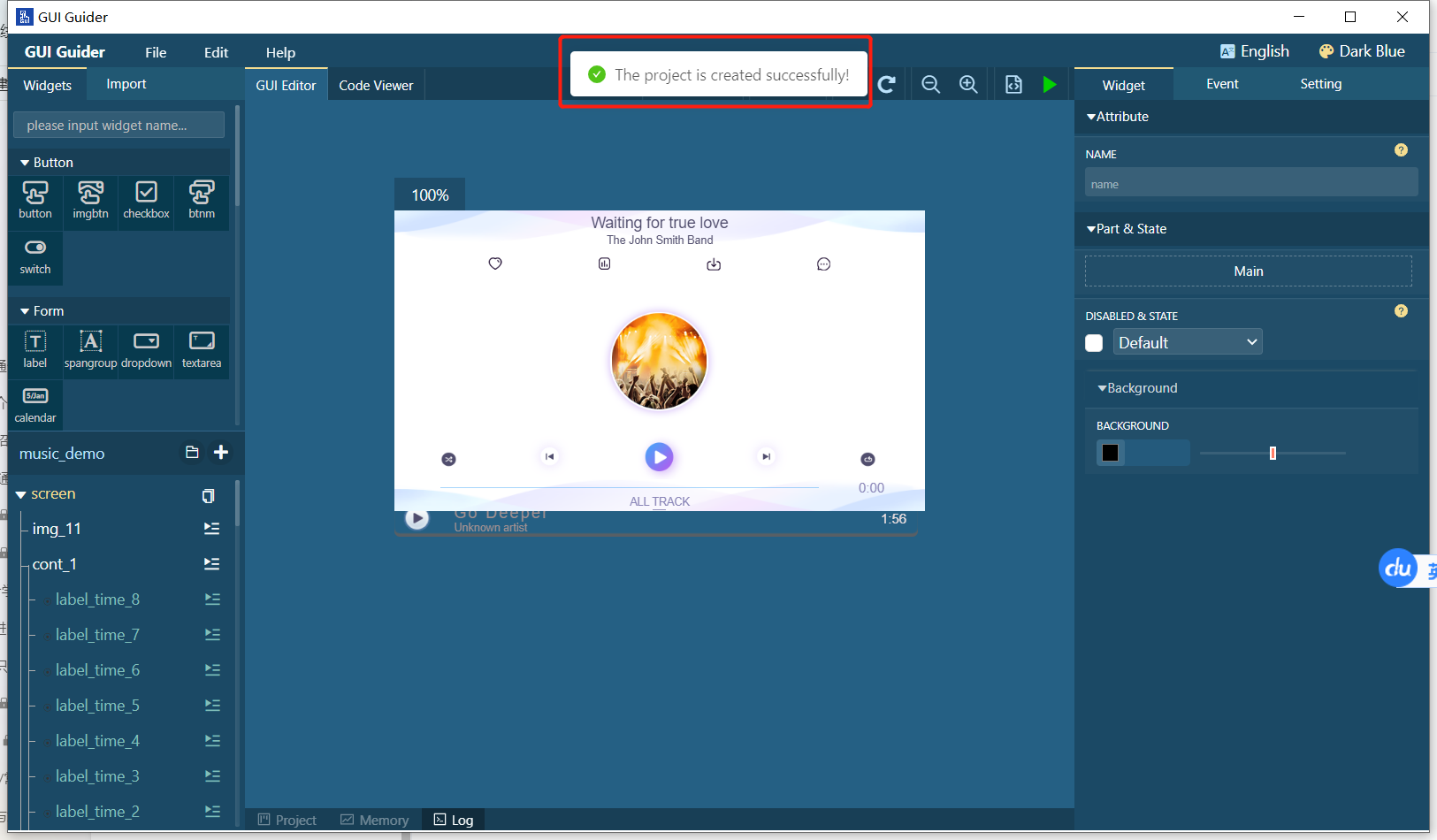The width and height of the screenshot is (1437, 840).
Task: Click the widget name search field
Action: [x=118, y=126]
